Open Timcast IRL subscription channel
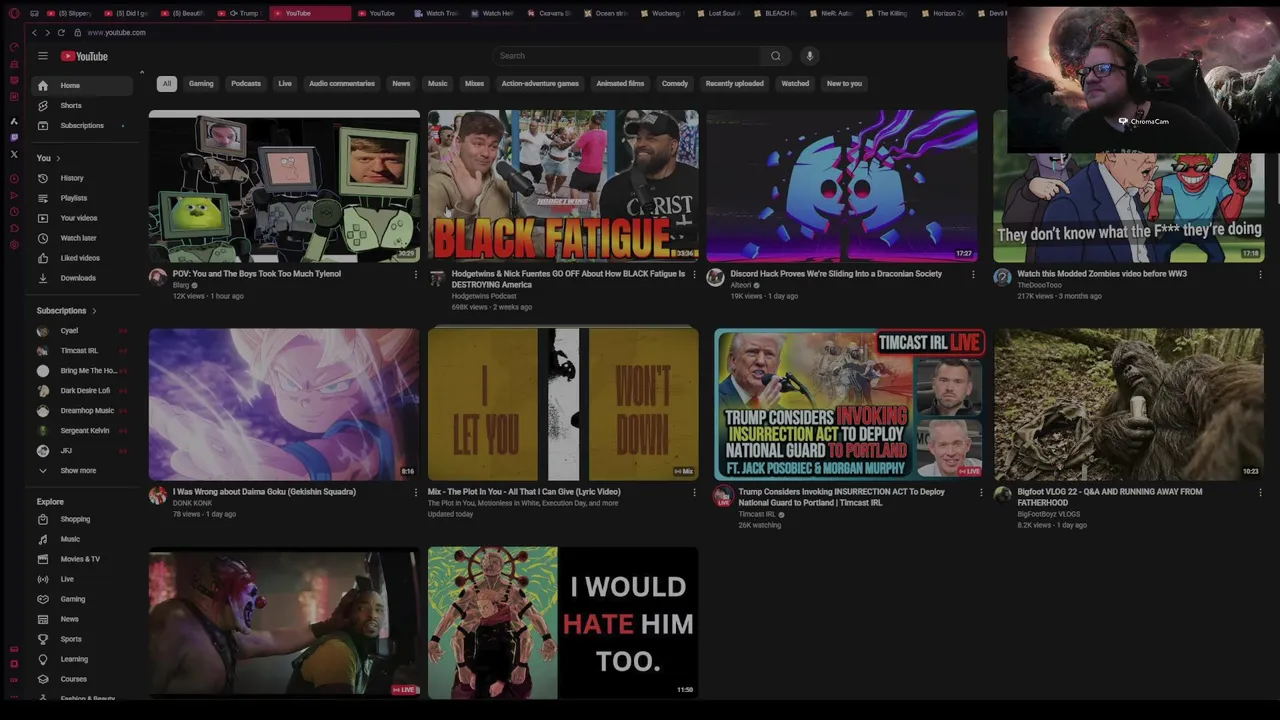 [x=80, y=351]
